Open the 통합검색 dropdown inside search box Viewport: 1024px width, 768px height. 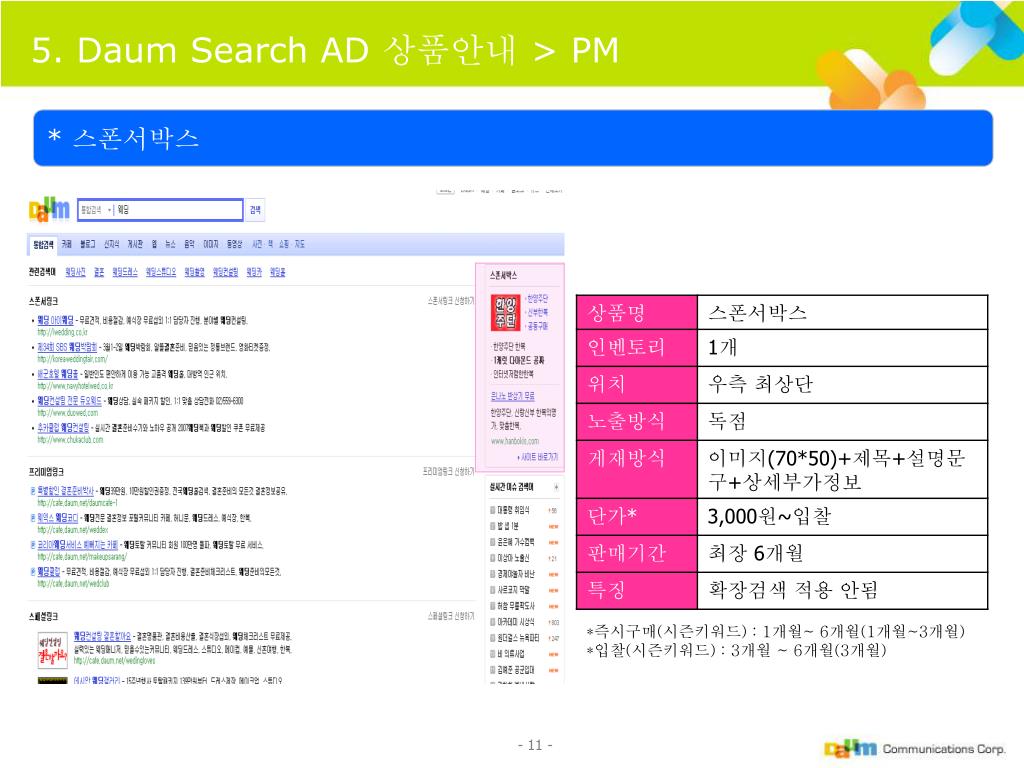[x=96, y=210]
